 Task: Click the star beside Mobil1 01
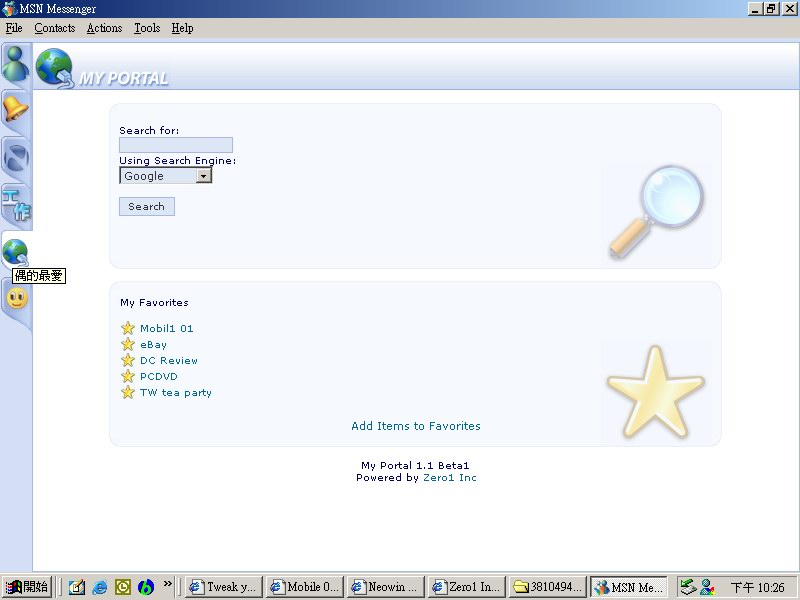pos(128,328)
